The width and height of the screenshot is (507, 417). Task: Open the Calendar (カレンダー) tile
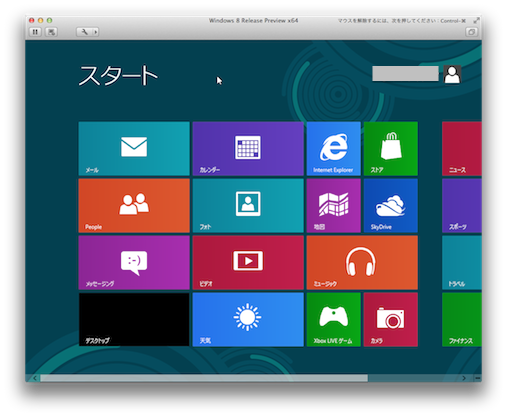248,149
